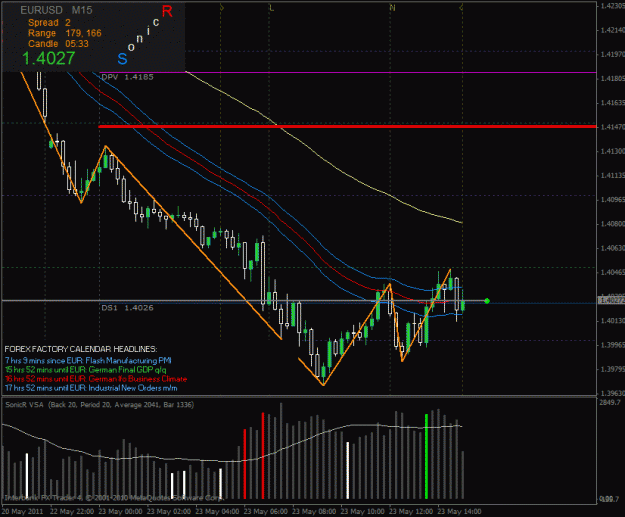Viewport: 625px width, 517px height.
Task: Click the 23 May 04:00 time label
Action: (217, 511)
